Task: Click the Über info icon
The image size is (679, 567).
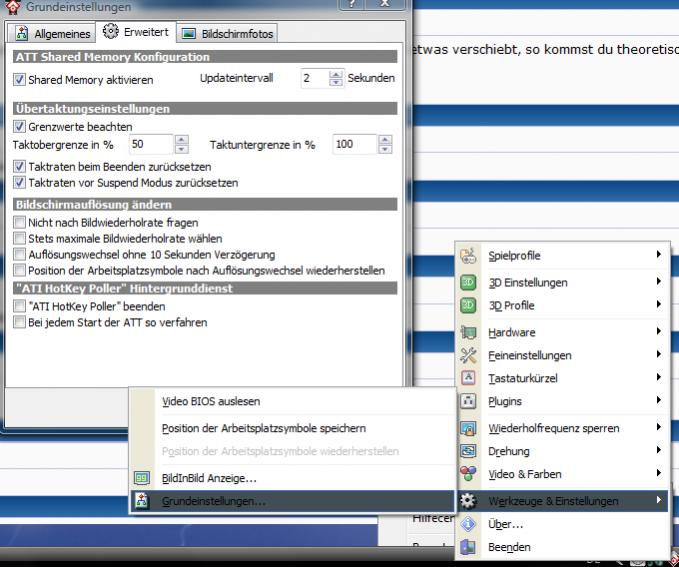Action: (x=468, y=524)
